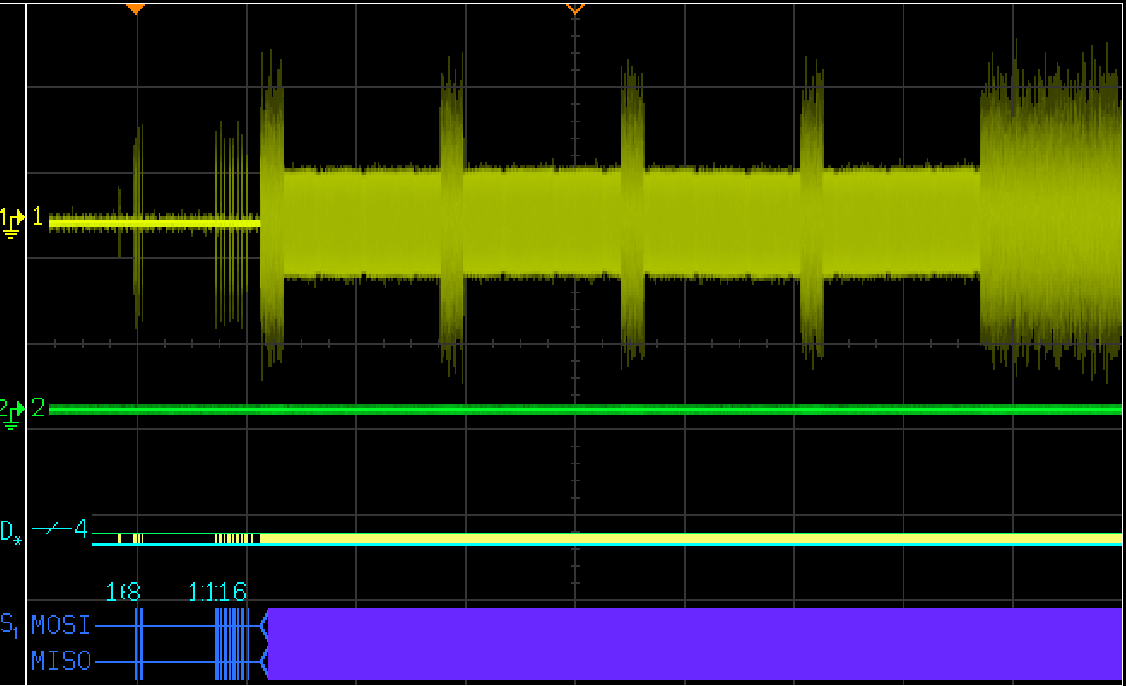Click the decoded packet value 1:8
Viewport: 1126px width, 686px height.
(x=124, y=592)
